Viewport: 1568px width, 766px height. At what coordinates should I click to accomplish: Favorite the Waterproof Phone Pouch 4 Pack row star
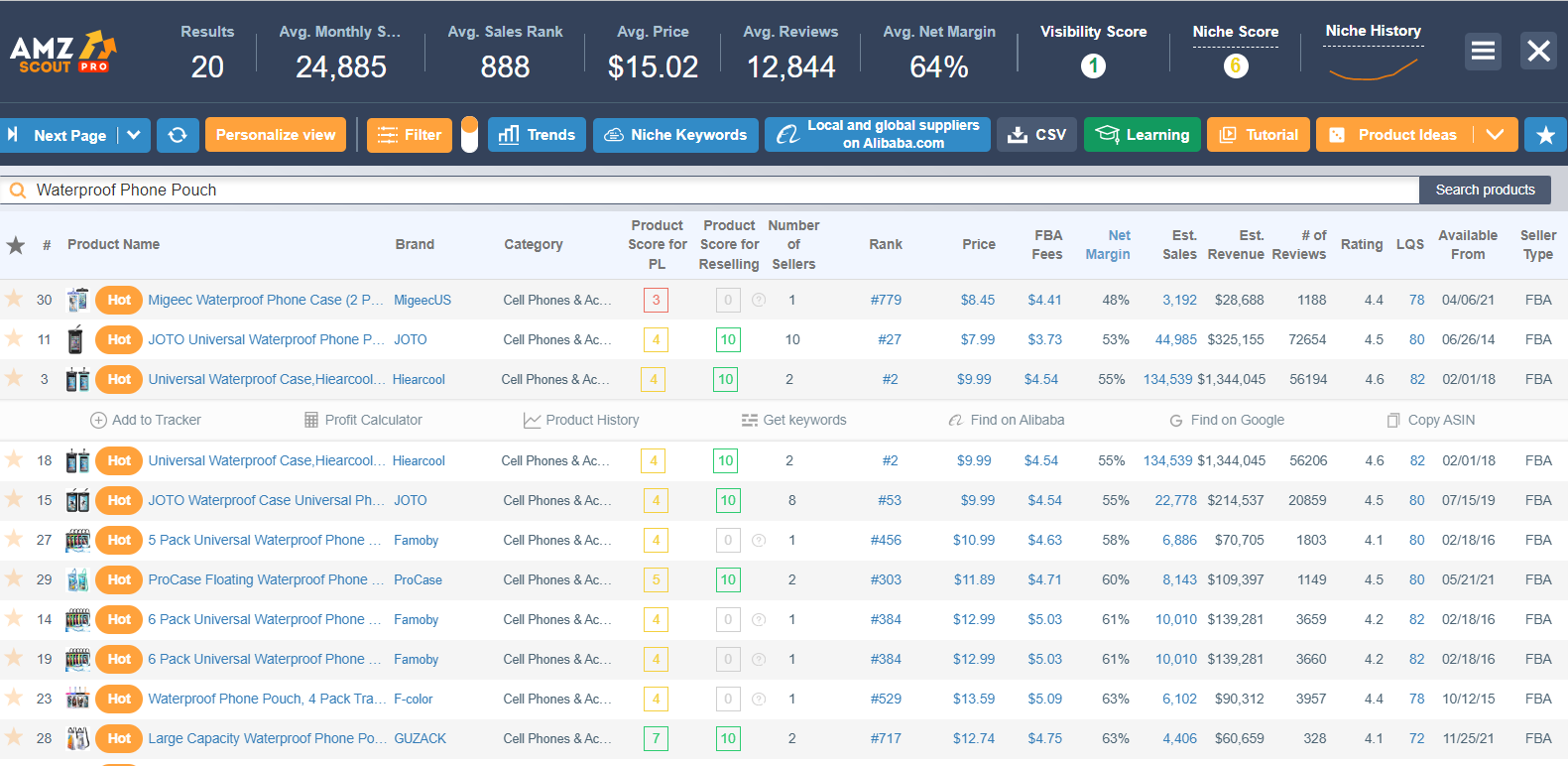click(x=14, y=697)
